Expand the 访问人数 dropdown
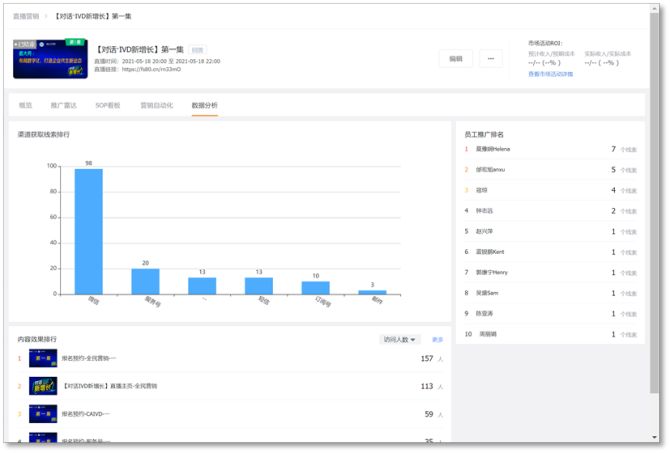Viewport: 670px width, 453px height. pyautogui.click(x=400, y=340)
